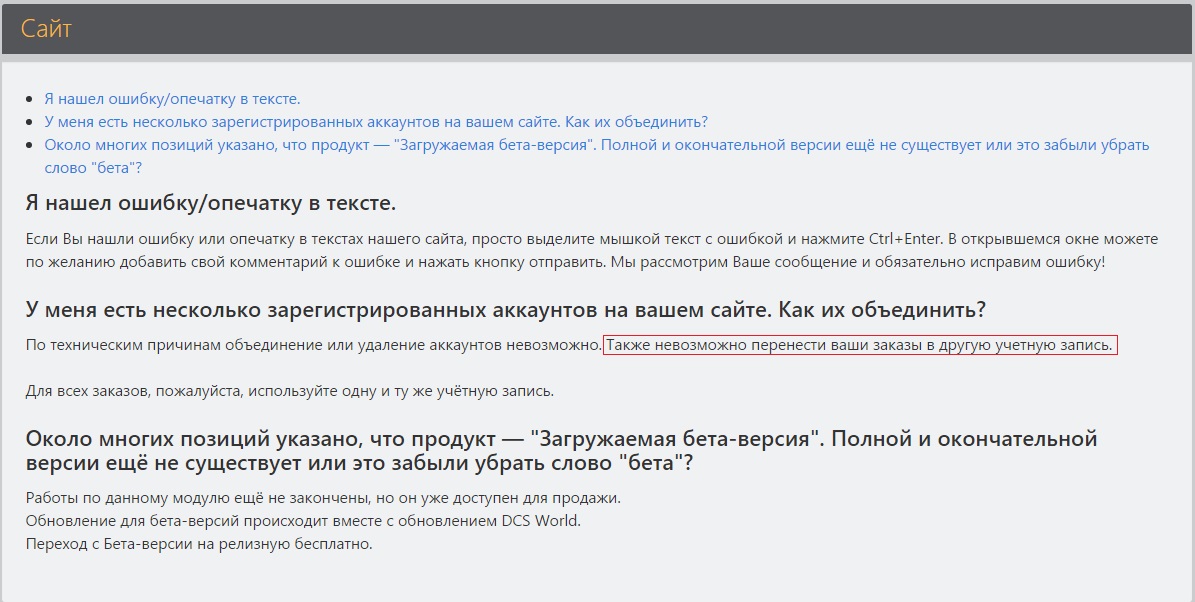The height and width of the screenshot is (602, 1195).
Task: Open the link 'Я нашел ошибку/опечатку в тексте.'
Action: click(172, 99)
